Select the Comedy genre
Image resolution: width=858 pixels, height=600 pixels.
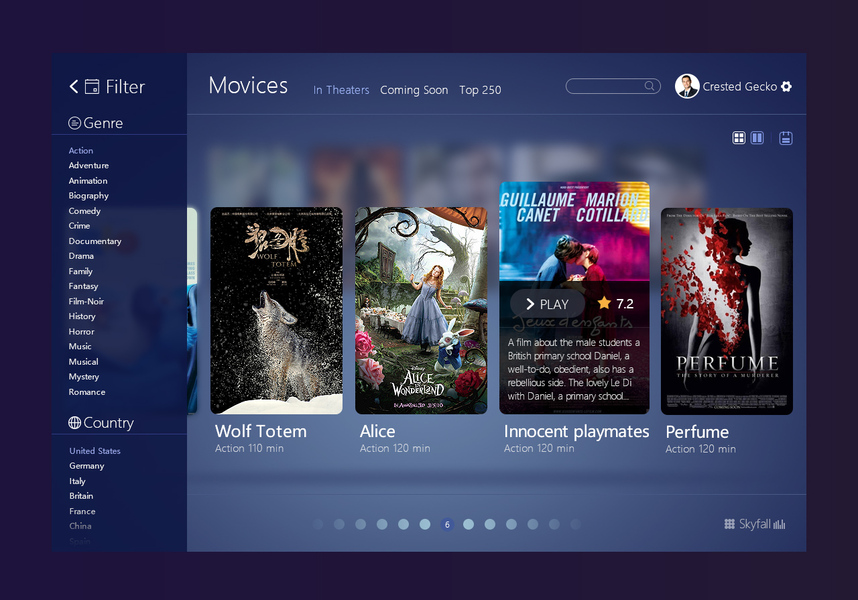coord(85,211)
